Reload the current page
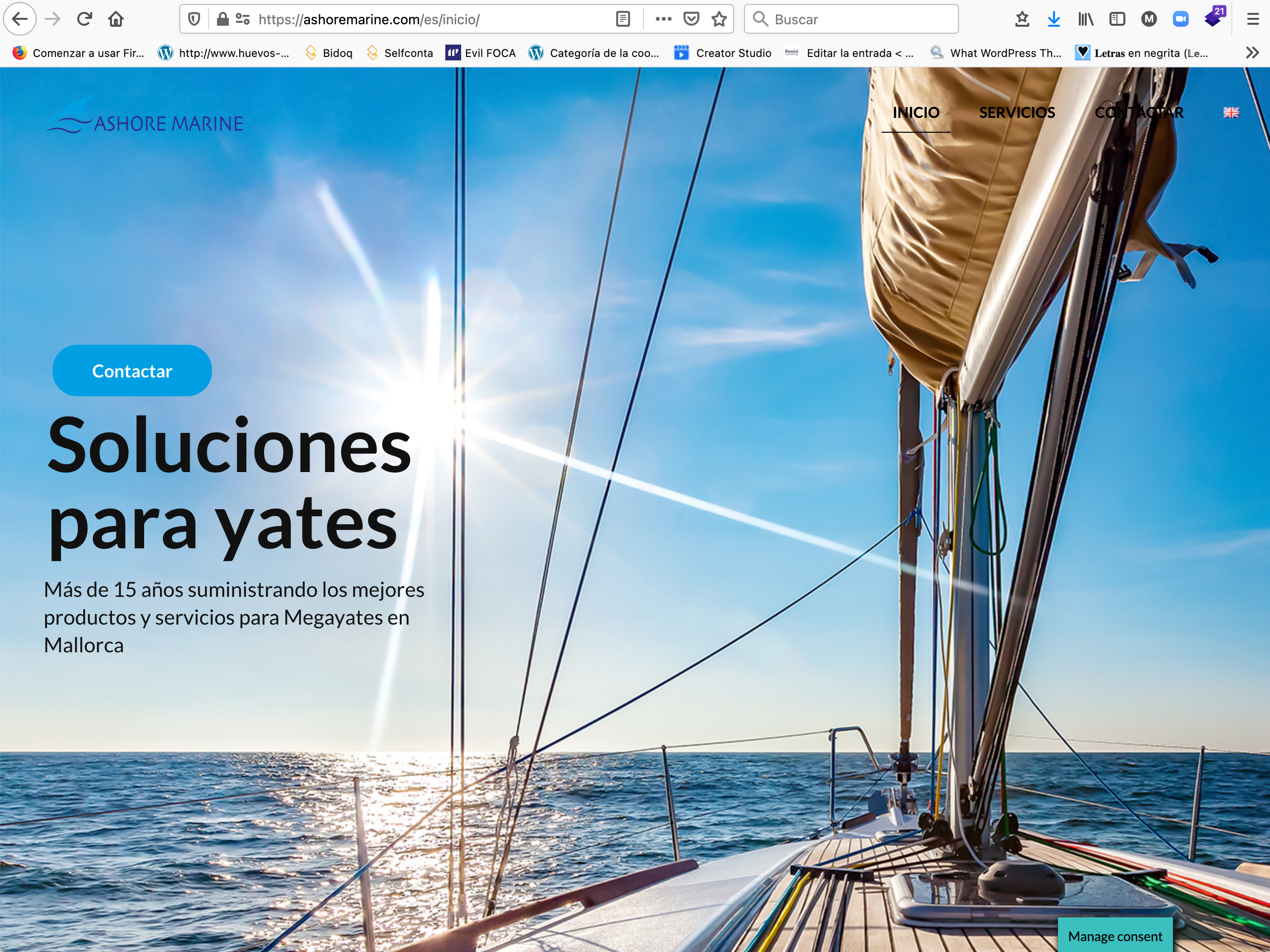1270x952 pixels. coord(84,19)
